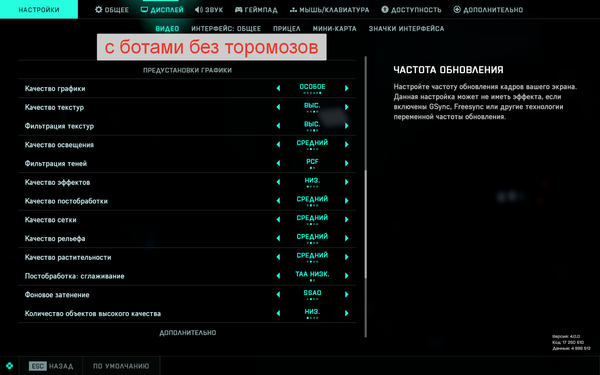Open the Геймпад settings tab

[256, 10]
